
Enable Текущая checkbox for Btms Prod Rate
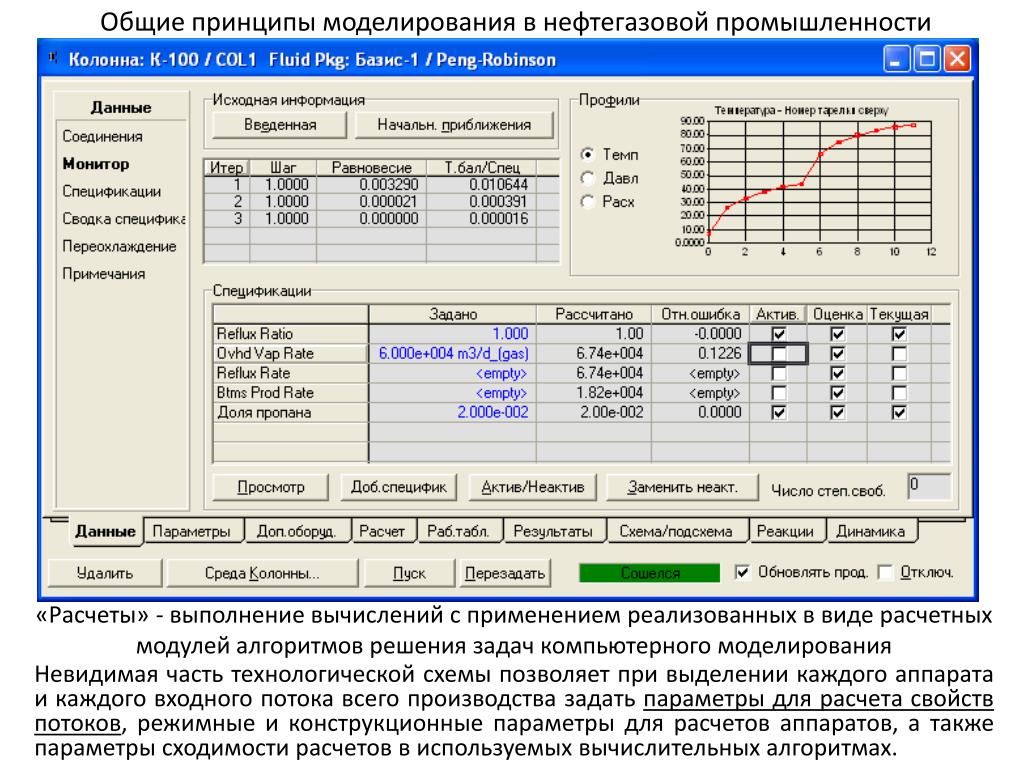click(x=899, y=393)
